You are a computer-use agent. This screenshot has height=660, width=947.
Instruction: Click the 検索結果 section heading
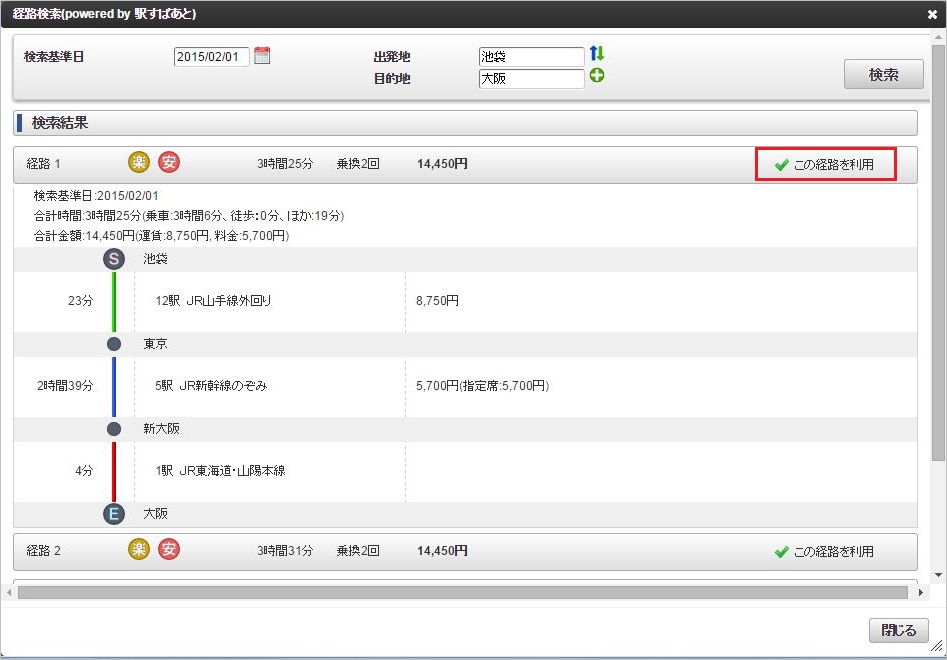click(60, 123)
